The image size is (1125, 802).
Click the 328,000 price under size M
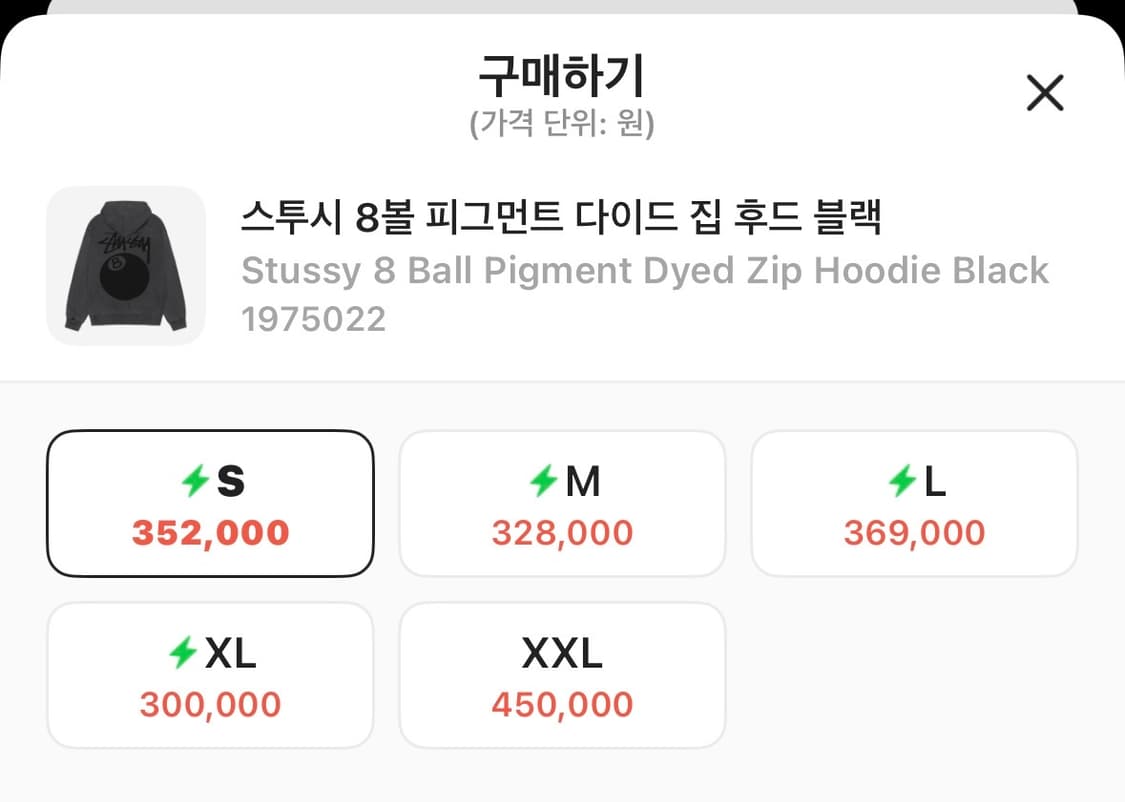point(562,532)
